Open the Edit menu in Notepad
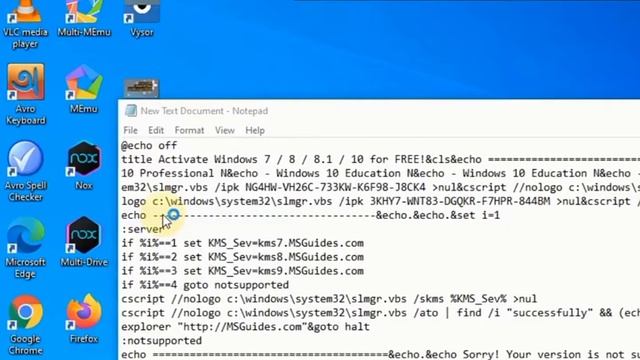Viewport: 640px width, 360px height. (x=156, y=130)
